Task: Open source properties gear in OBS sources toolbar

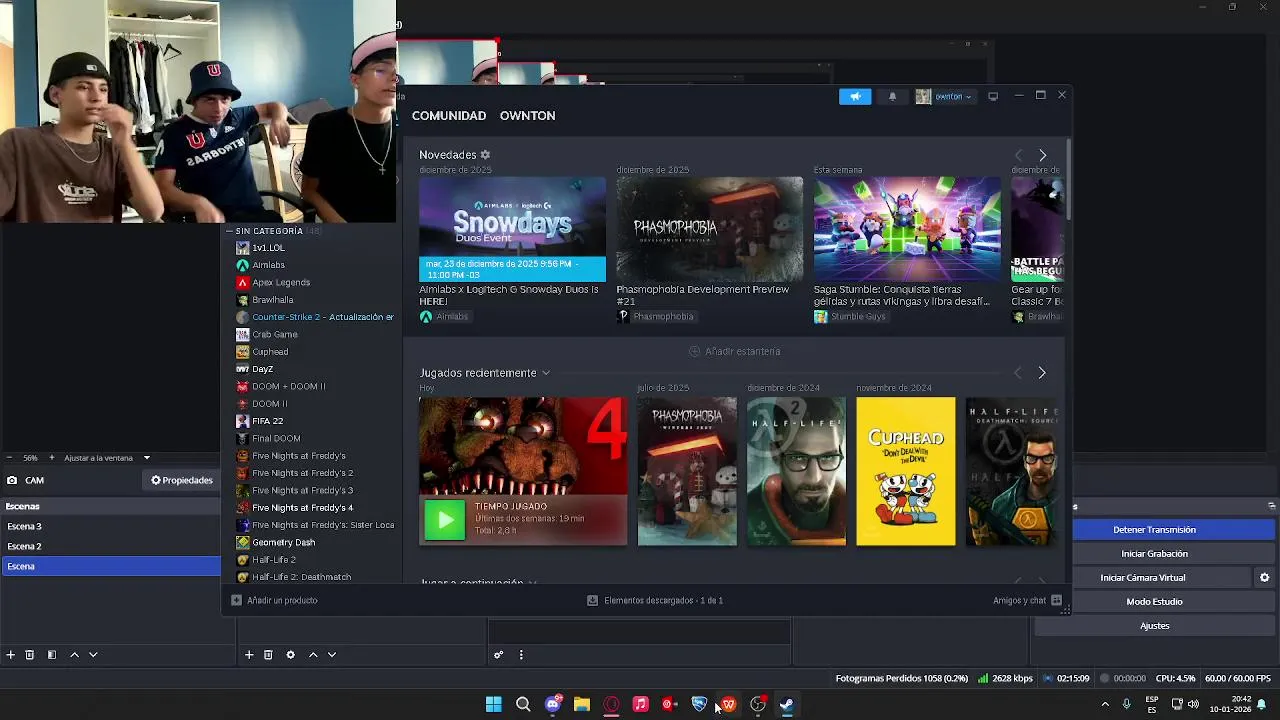Action: pos(290,655)
